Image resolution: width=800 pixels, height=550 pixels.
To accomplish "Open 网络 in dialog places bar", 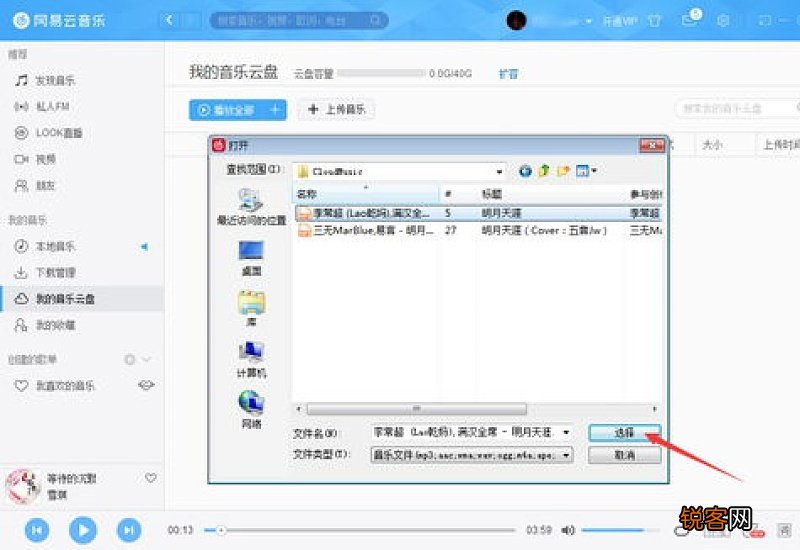I will tap(251, 410).
